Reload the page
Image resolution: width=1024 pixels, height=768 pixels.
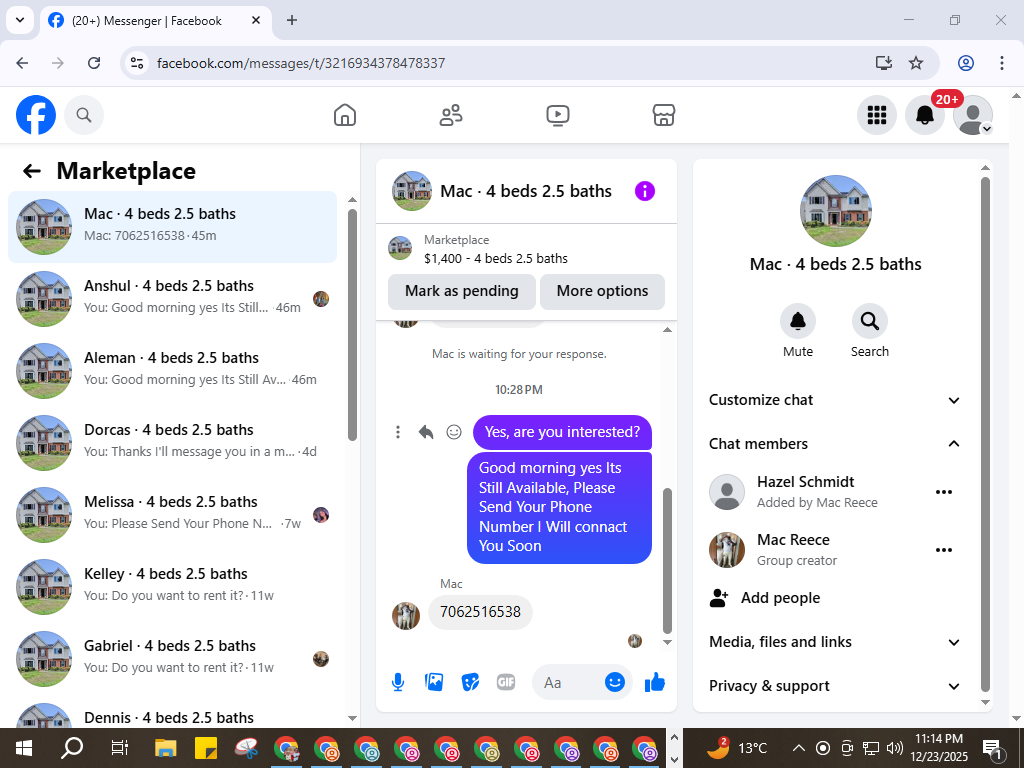click(x=94, y=63)
